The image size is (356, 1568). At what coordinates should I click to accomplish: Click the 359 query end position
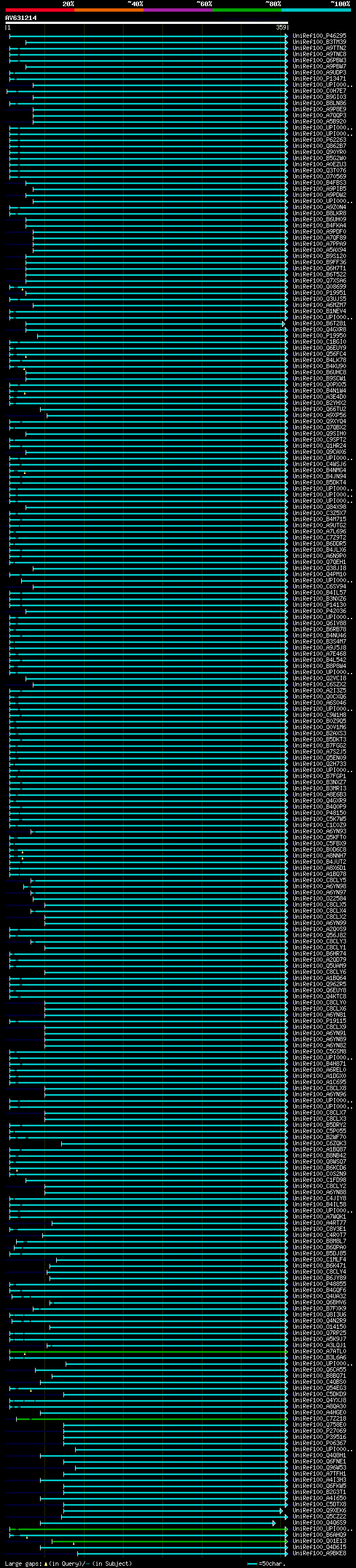click(280, 27)
